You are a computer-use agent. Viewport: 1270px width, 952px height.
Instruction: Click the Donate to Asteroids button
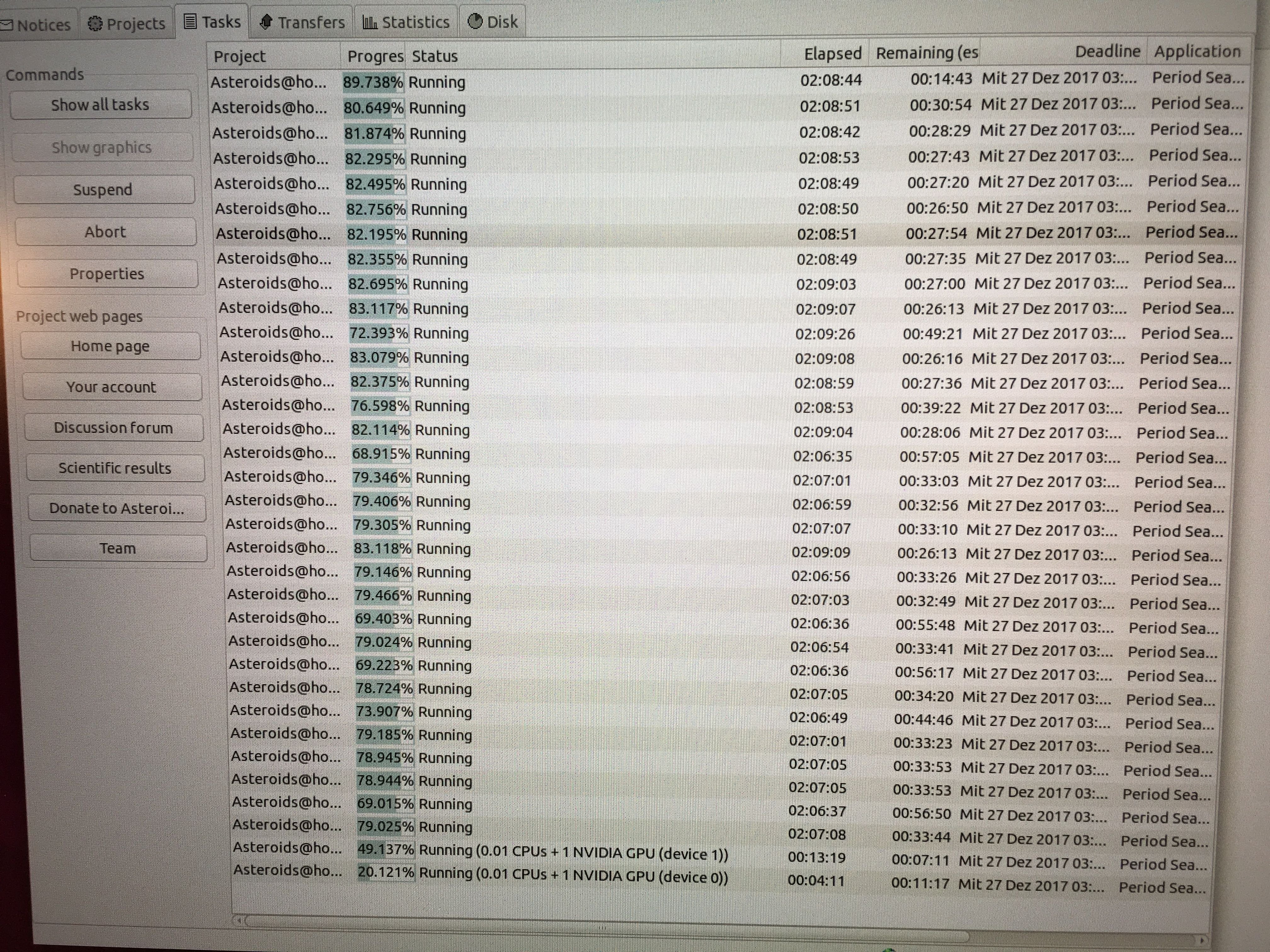(117, 508)
